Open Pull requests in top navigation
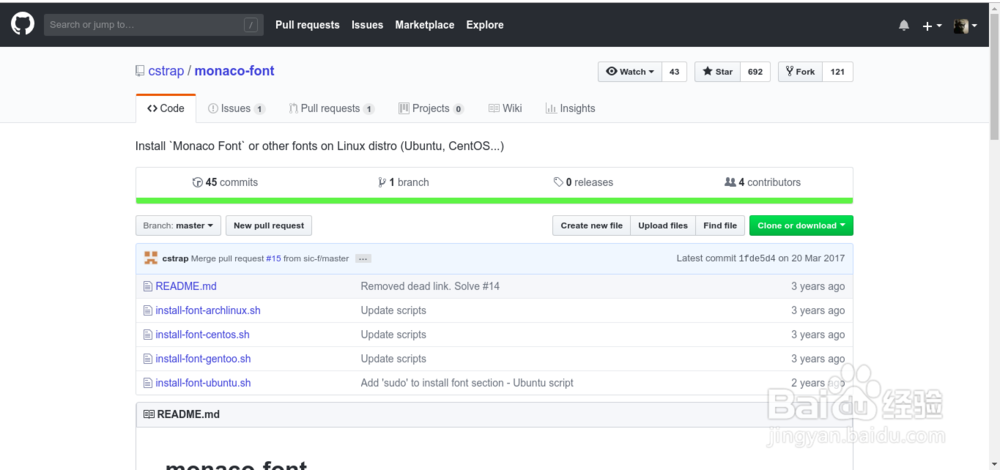 point(307,25)
